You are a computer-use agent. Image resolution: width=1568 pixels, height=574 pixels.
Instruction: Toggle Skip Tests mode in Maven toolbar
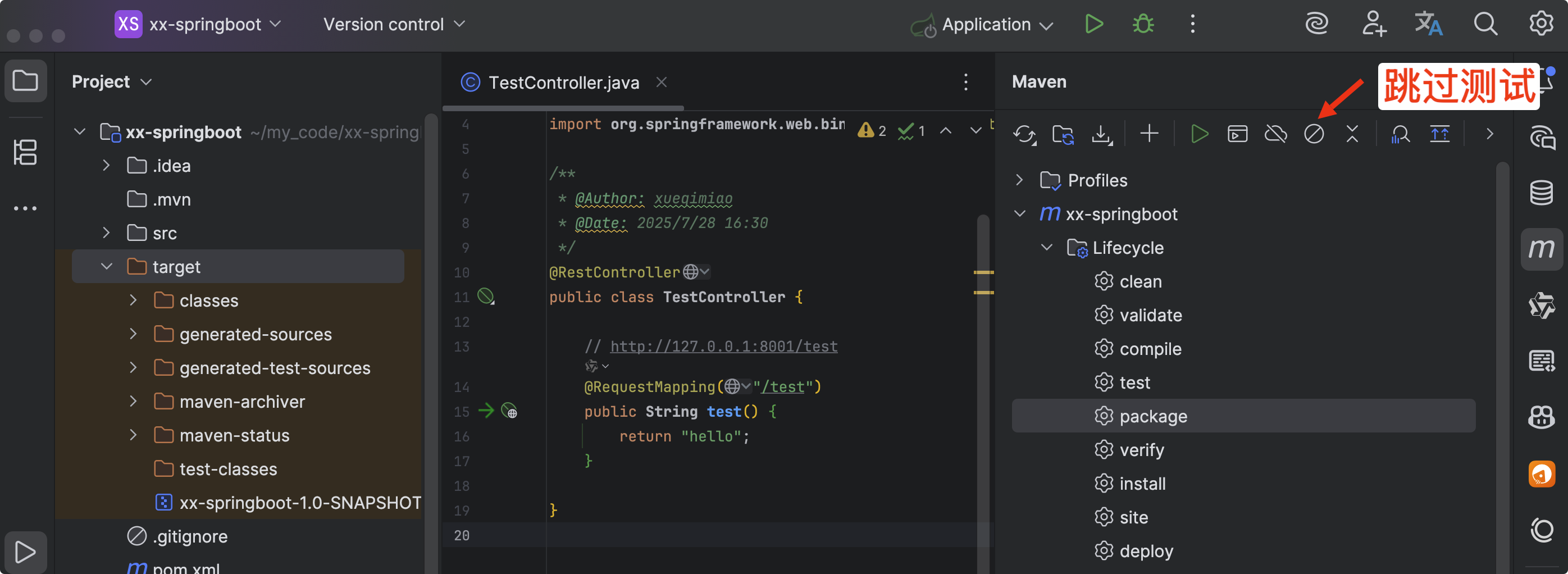tap(1314, 134)
